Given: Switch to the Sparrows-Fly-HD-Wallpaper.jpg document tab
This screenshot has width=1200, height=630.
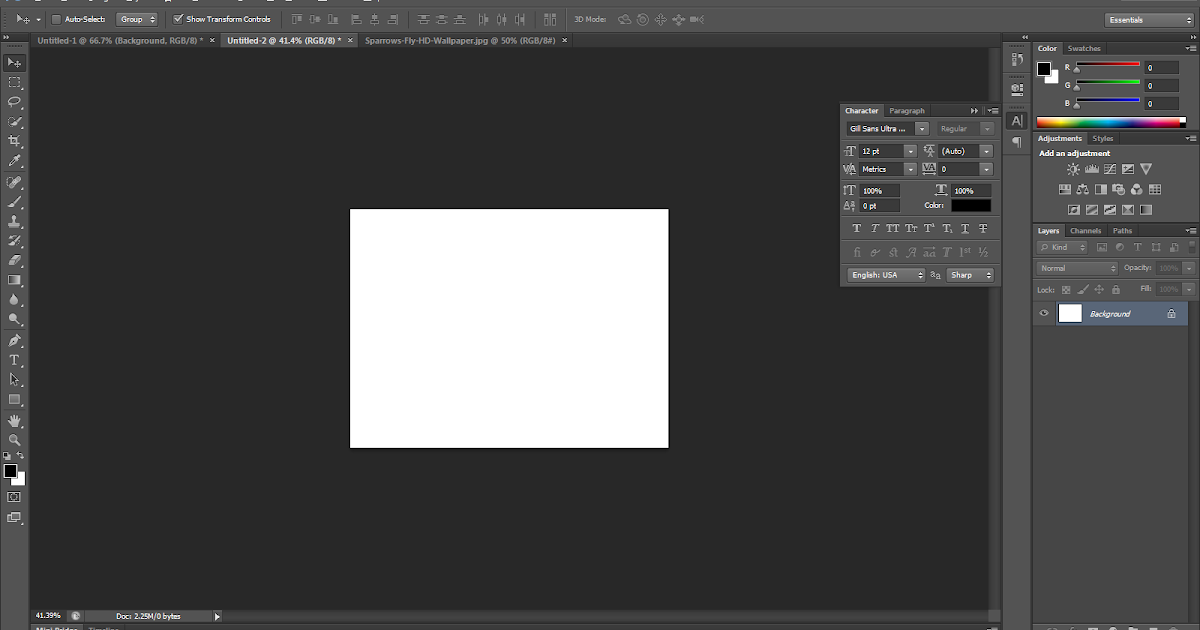Looking at the screenshot, I should point(460,40).
